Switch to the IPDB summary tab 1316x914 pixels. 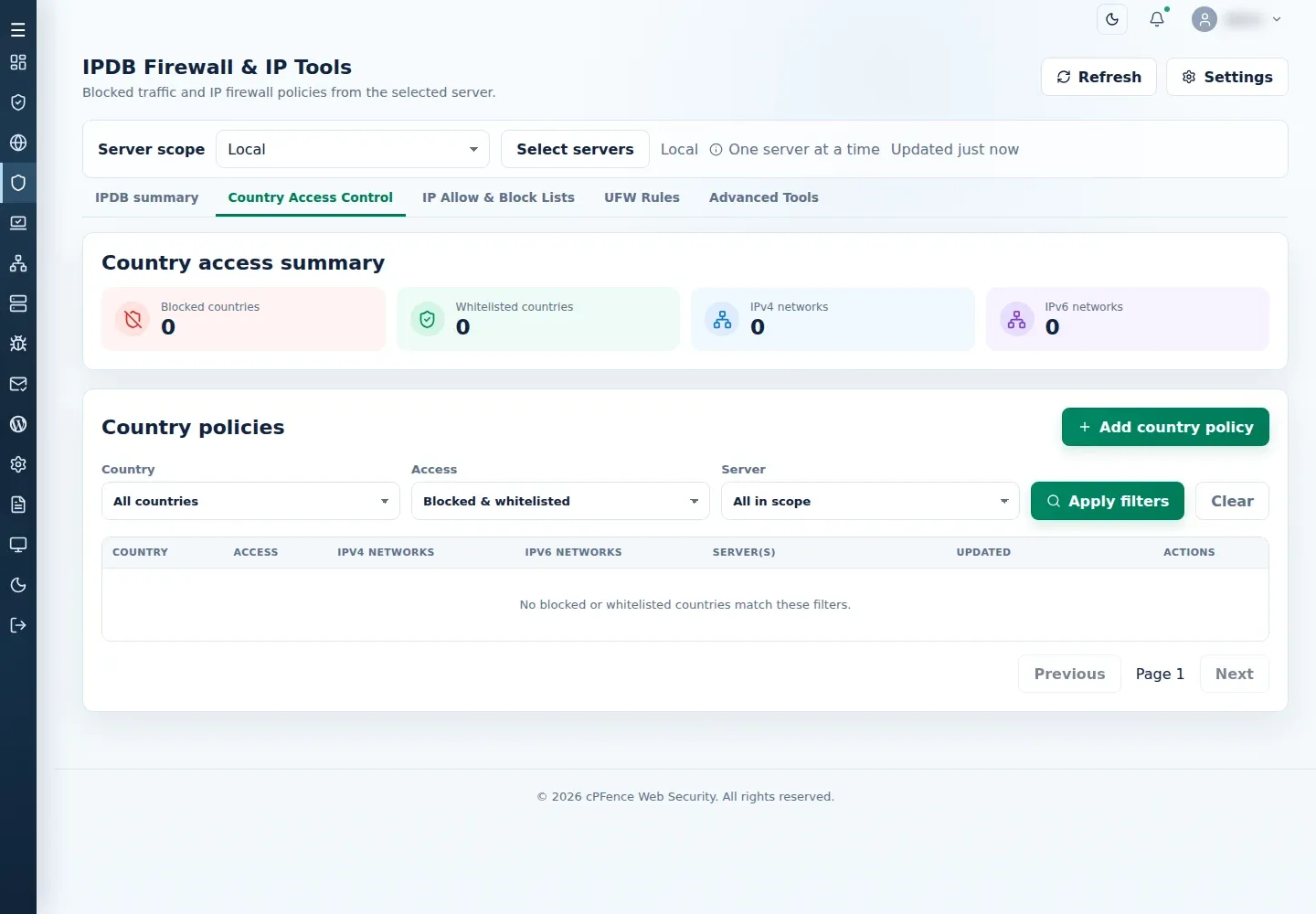click(147, 197)
